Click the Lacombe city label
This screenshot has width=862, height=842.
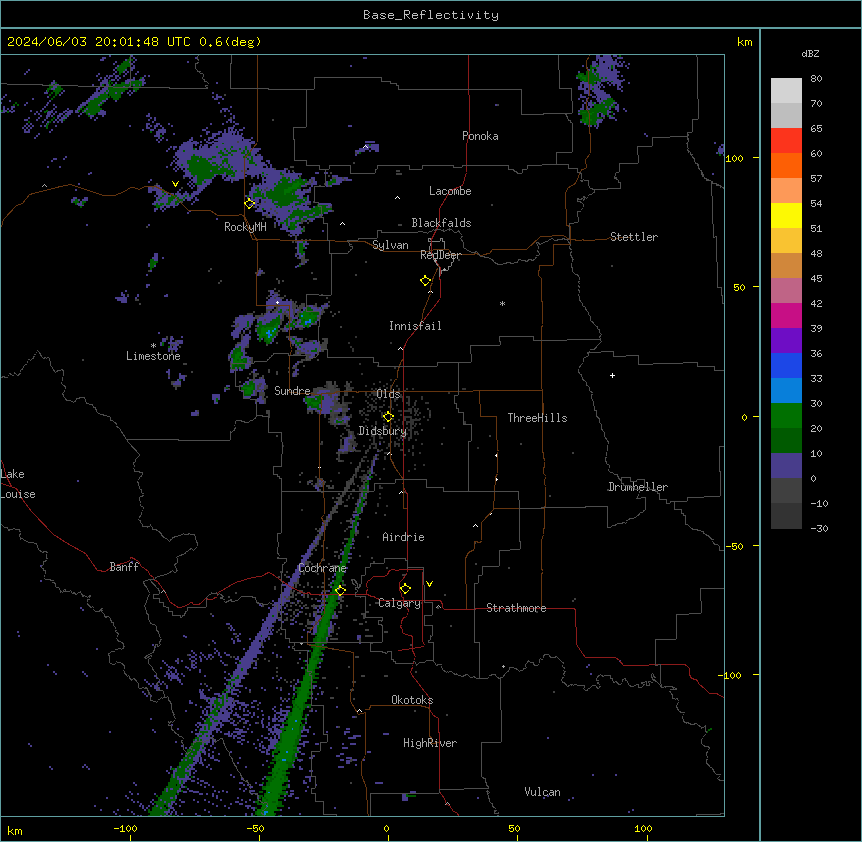(x=450, y=191)
